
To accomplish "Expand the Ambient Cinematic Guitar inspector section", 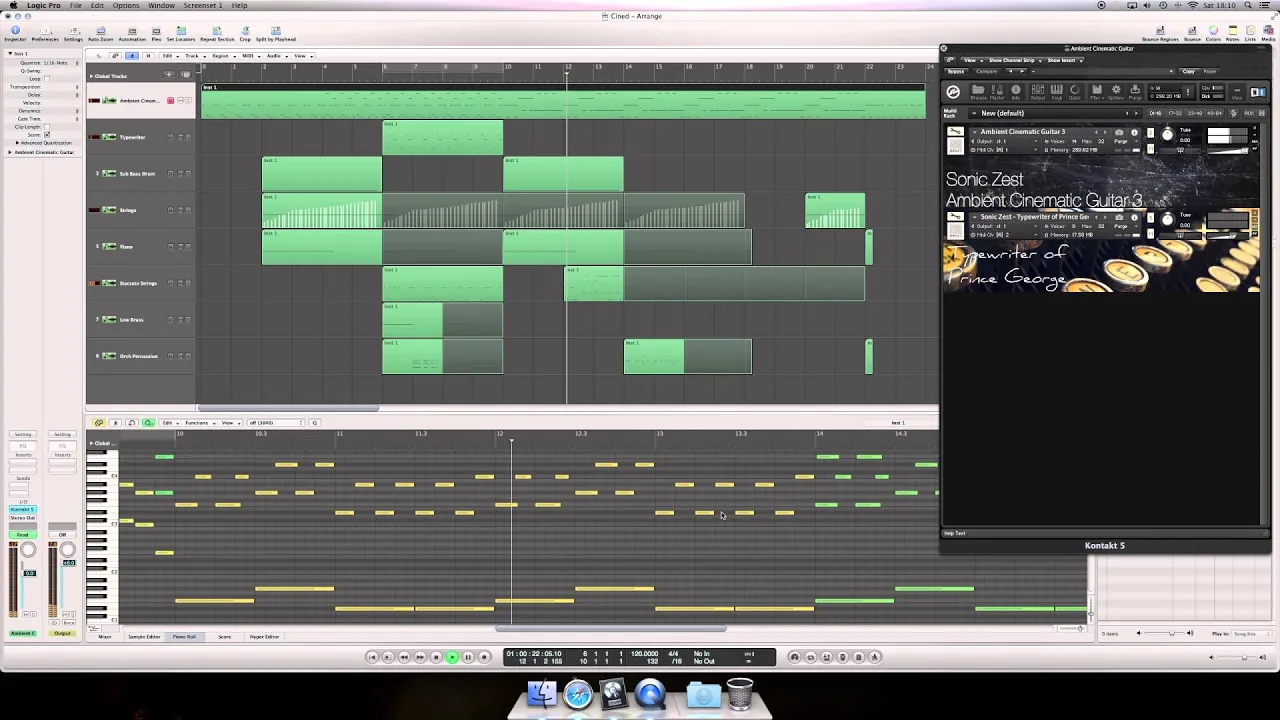I will pyautogui.click(x=10, y=152).
